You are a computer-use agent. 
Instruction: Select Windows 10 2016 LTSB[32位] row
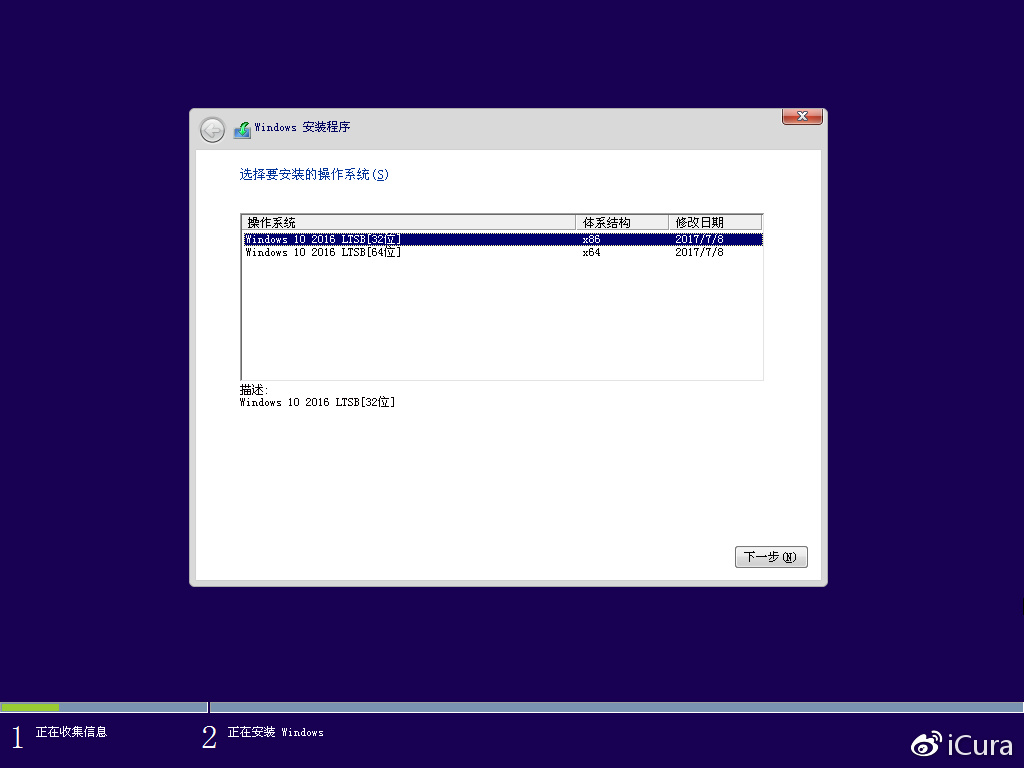click(x=503, y=239)
